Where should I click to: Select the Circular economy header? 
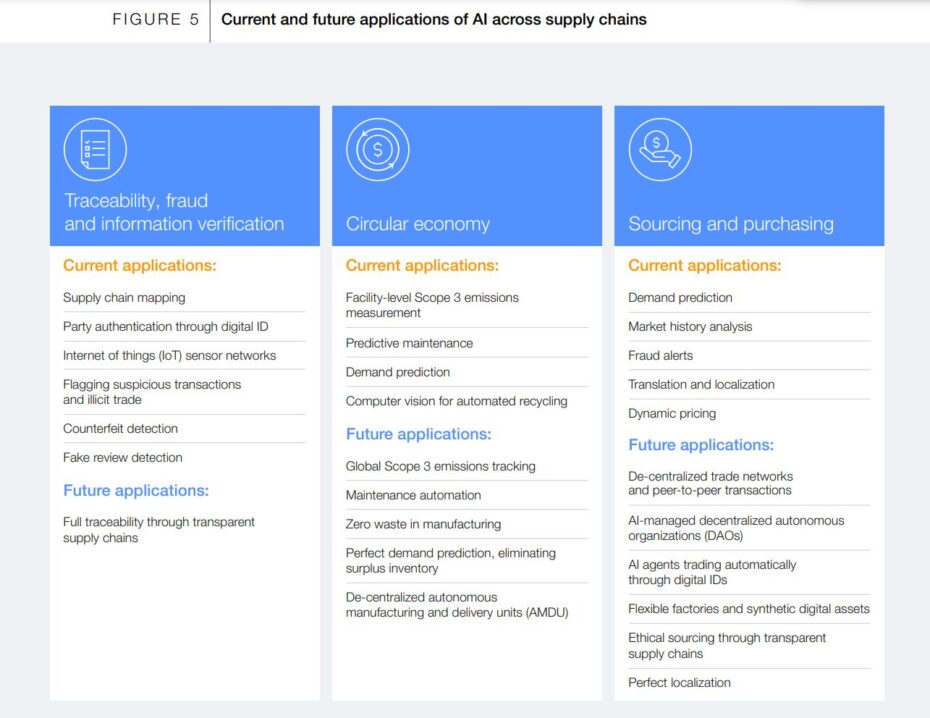click(418, 224)
